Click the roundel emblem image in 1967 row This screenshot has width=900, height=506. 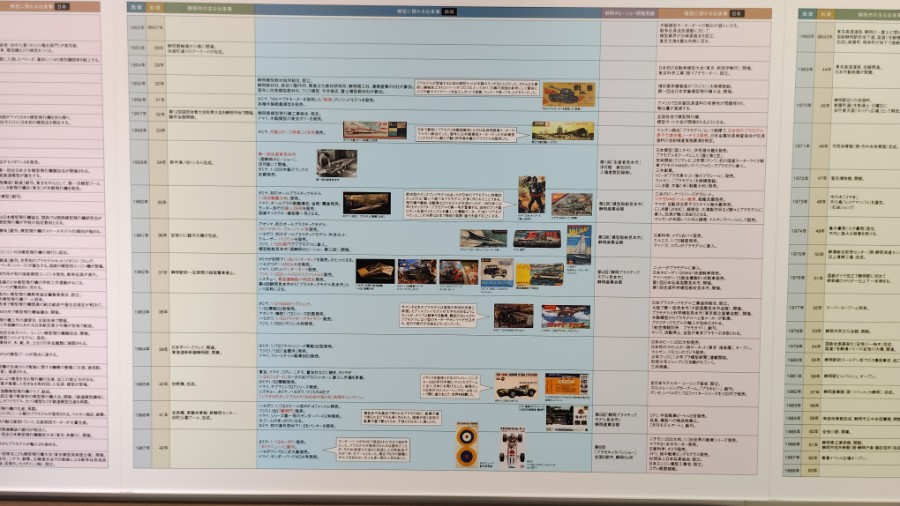tap(466, 445)
